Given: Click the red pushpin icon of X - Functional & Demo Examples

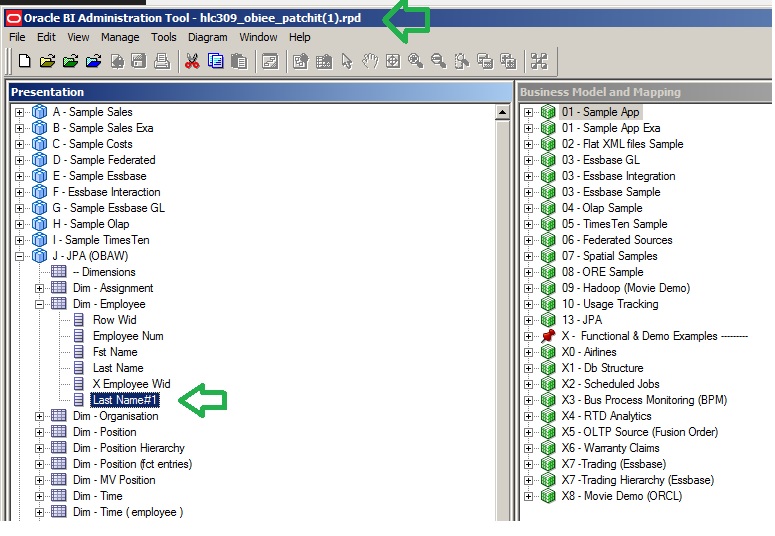Looking at the screenshot, I should click(x=548, y=336).
